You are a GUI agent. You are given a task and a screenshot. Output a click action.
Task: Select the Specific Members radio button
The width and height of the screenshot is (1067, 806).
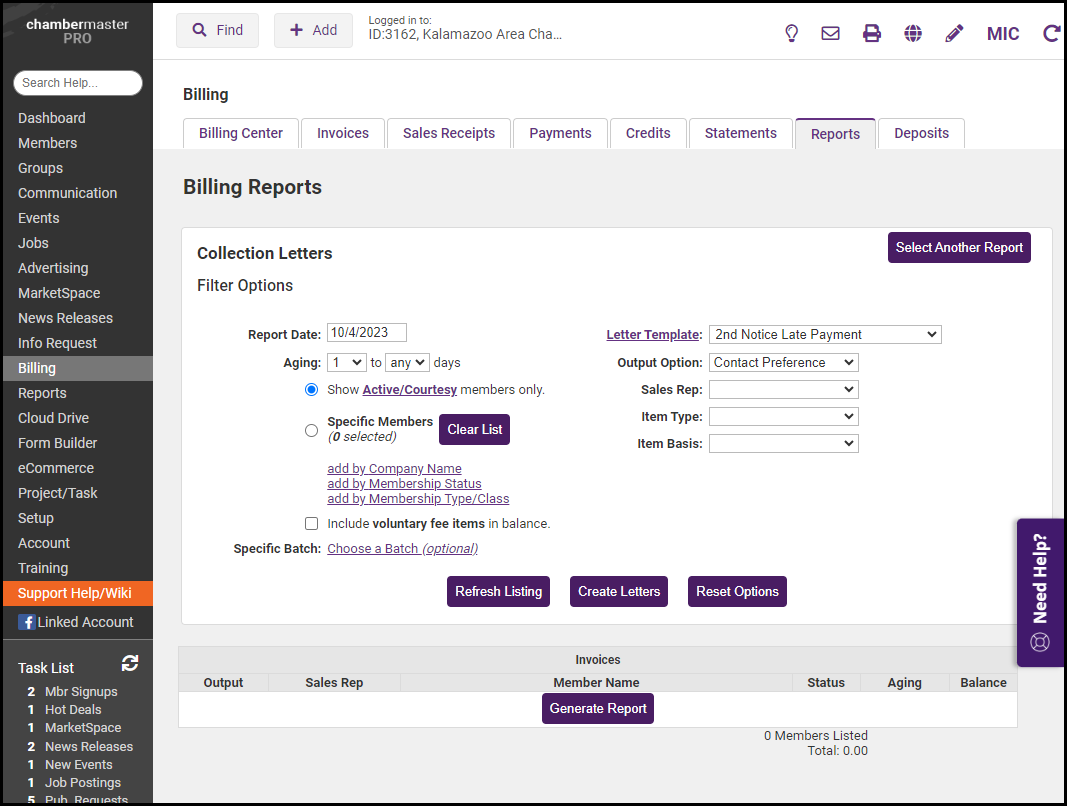click(x=311, y=430)
